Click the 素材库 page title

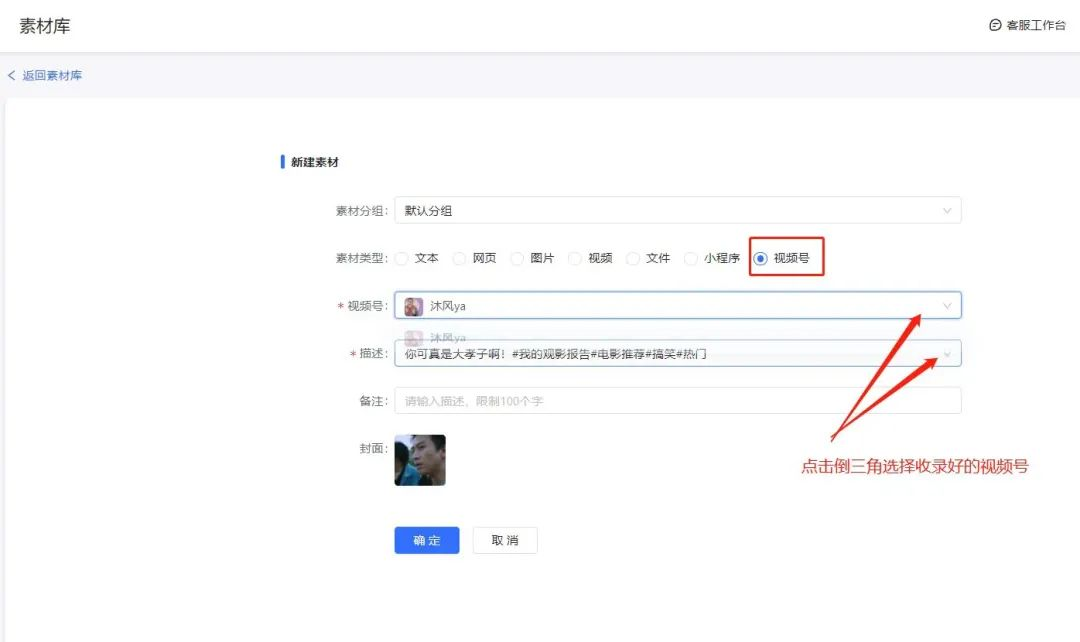pyautogui.click(x=45, y=26)
